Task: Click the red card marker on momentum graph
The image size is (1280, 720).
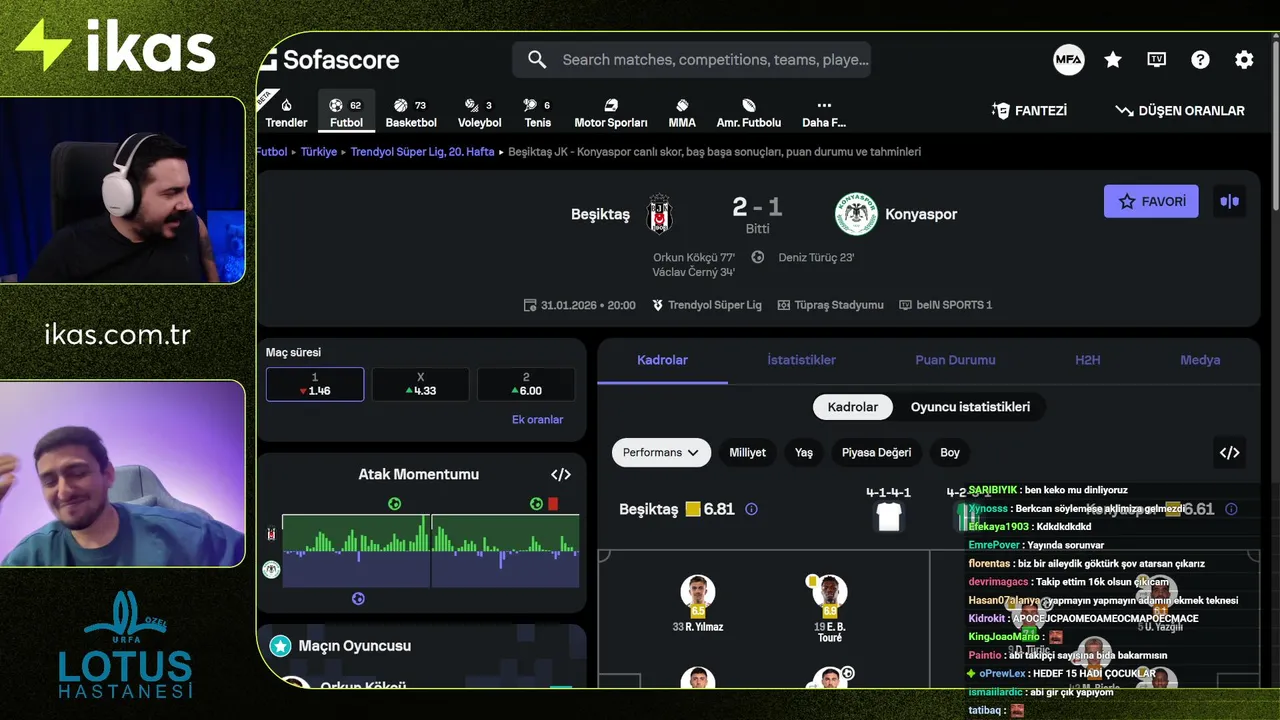Action: tap(553, 504)
